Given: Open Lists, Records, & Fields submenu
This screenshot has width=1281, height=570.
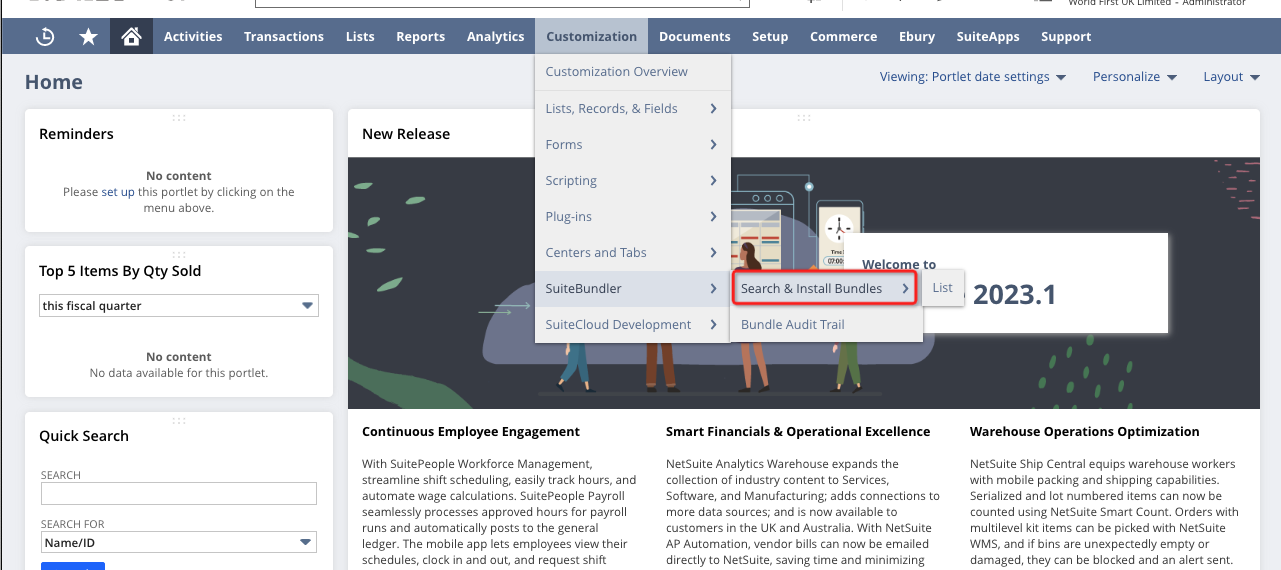Looking at the screenshot, I should click(611, 109).
